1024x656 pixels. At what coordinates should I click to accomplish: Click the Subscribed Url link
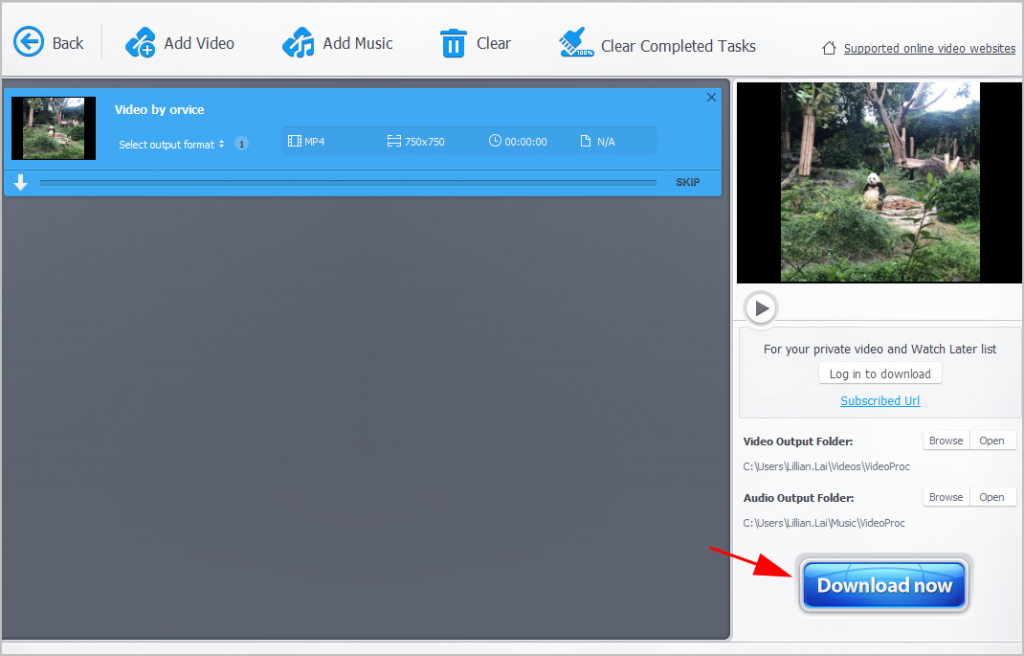click(880, 401)
